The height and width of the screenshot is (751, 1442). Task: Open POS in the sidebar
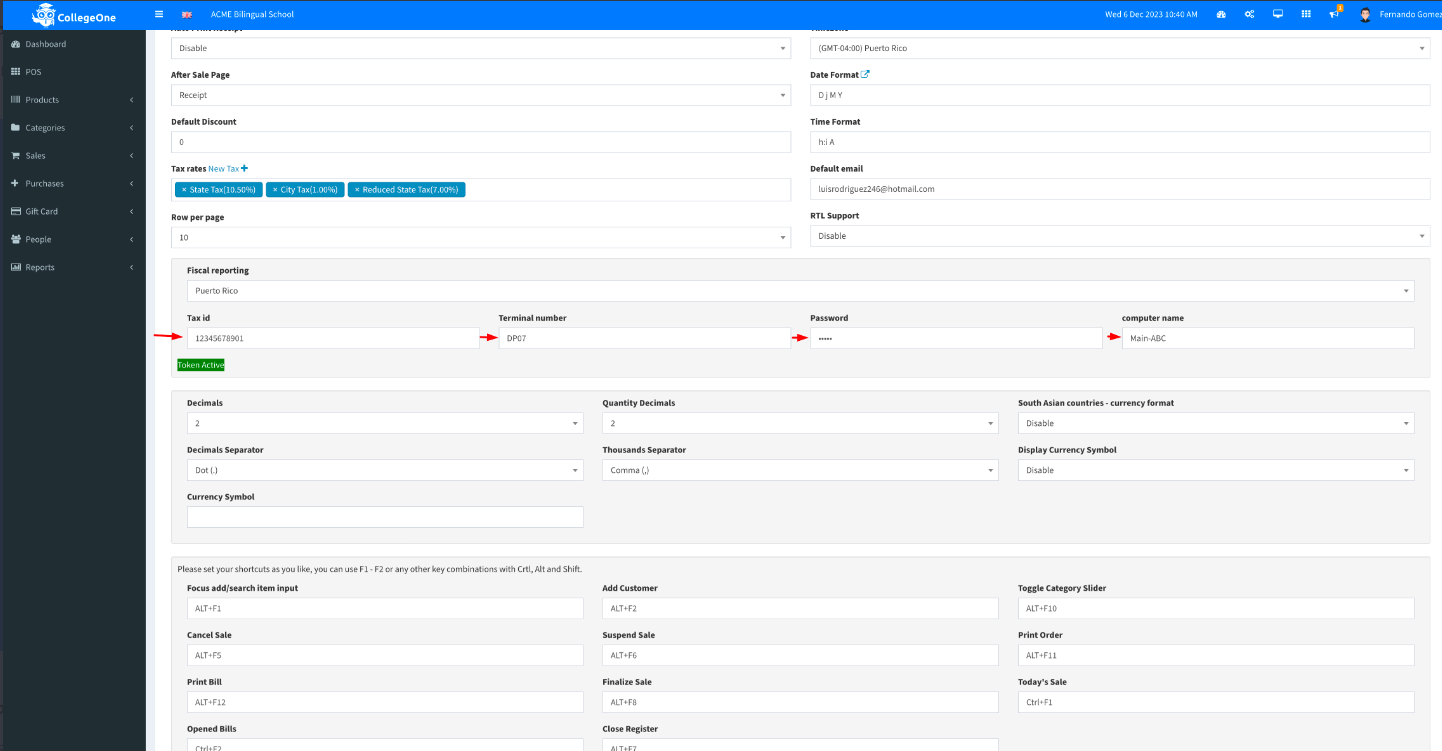tap(73, 72)
